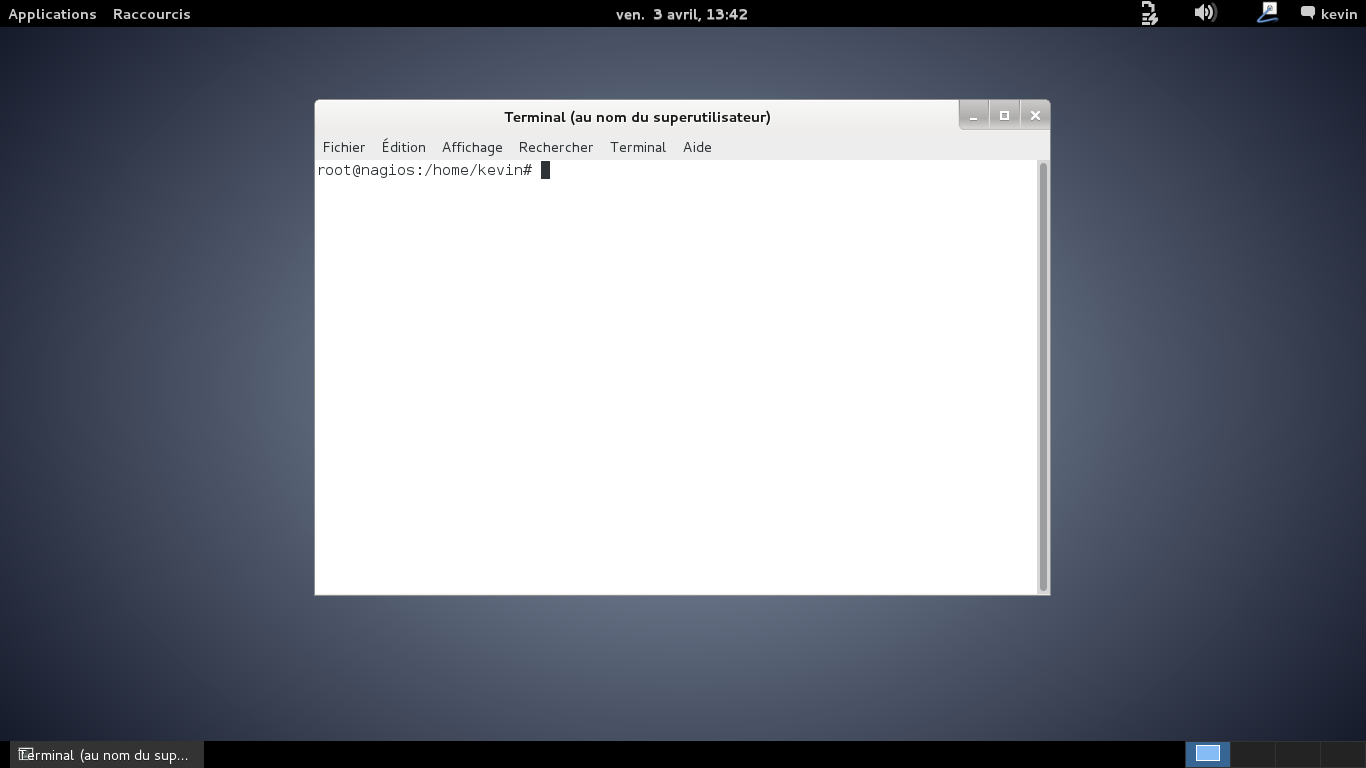Switch to the second workspace
This screenshot has height=768, width=1366.
(x=1253, y=754)
